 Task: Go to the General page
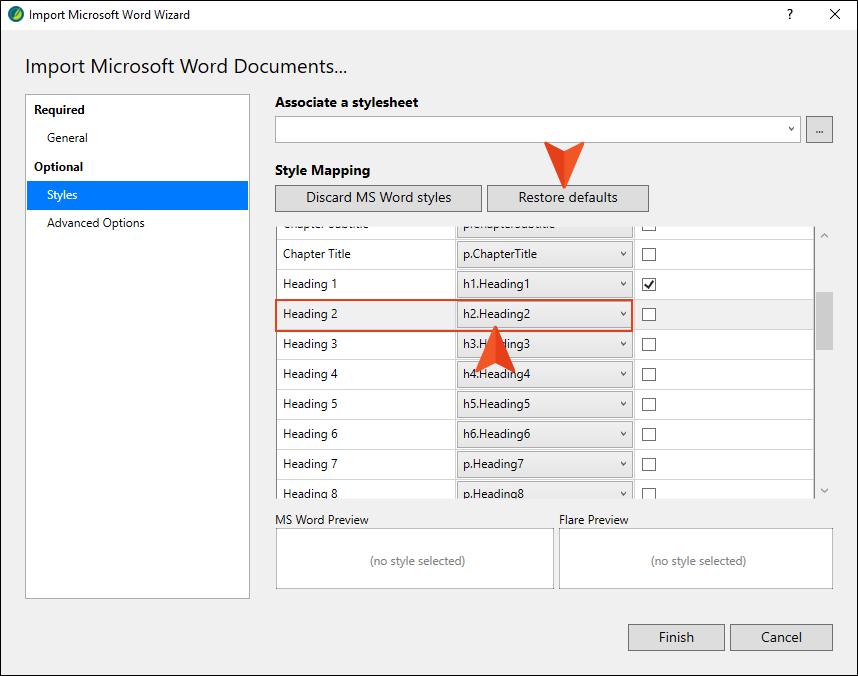click(x=67, y=138)
